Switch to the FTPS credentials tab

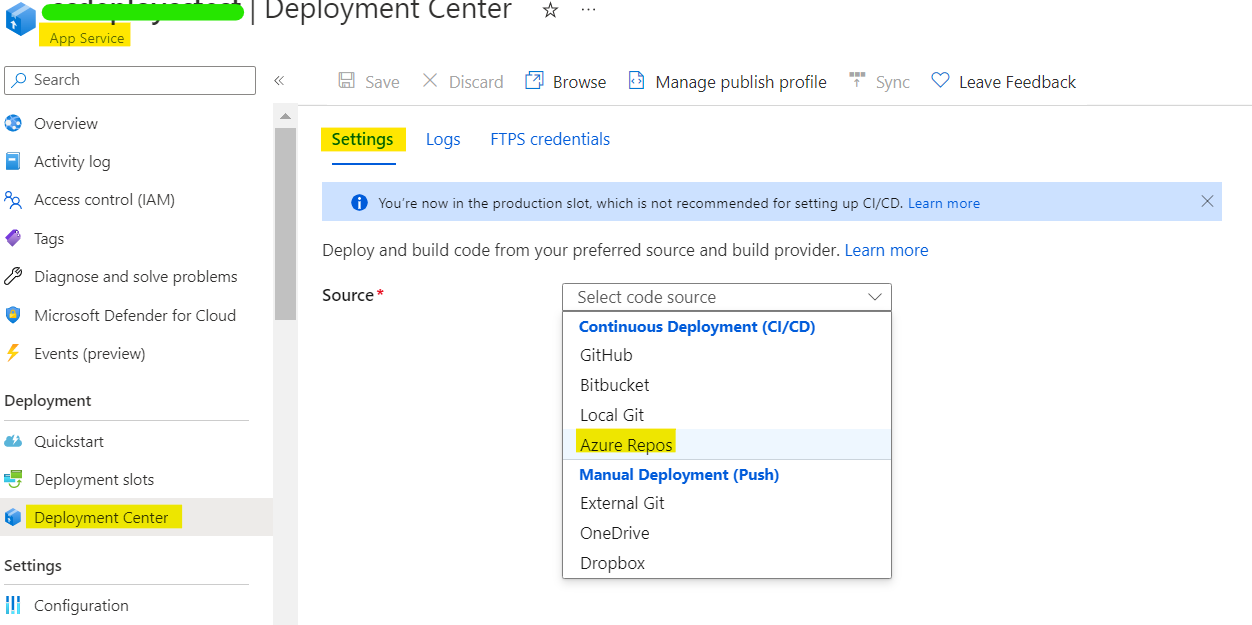pyautogui.click(x=549, y=138)
